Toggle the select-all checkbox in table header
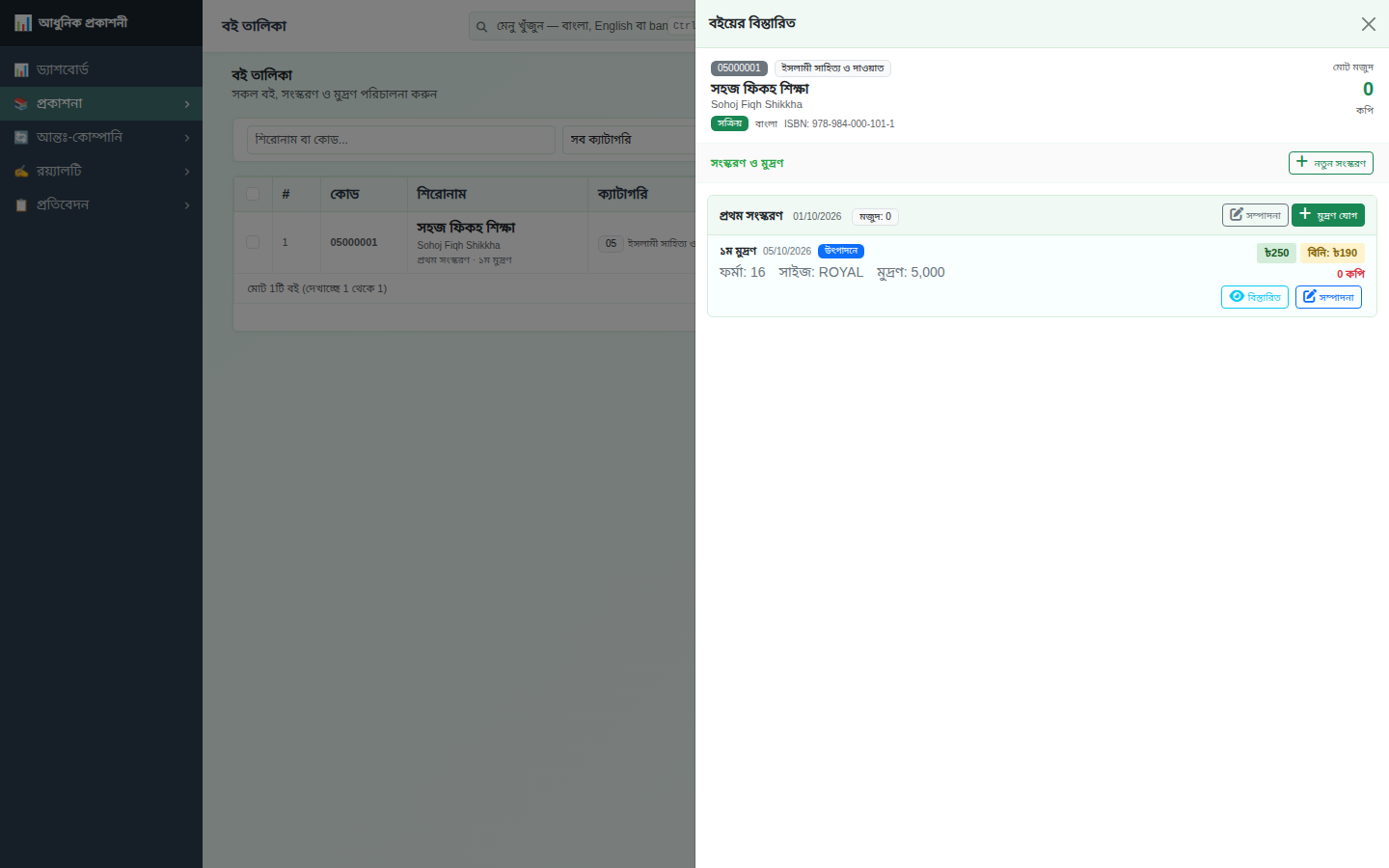Screen dimensions: 1389x868 [x=253, y=194]
